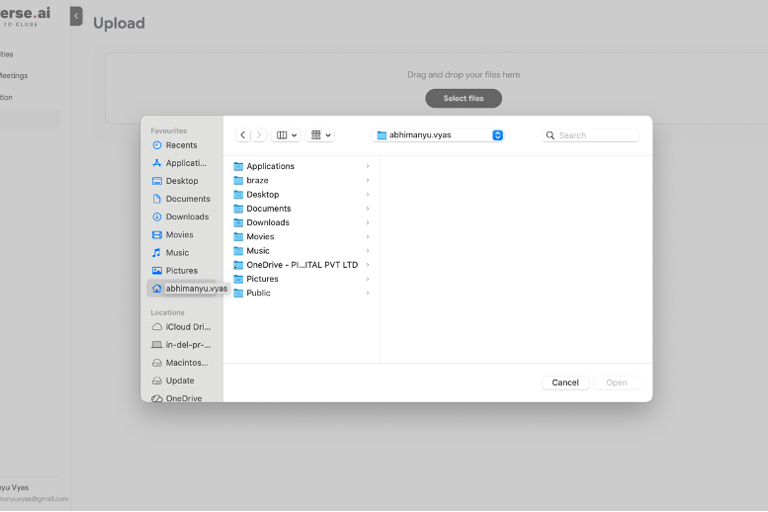Open the grid grouping options dropdown
The image size is (768, 512).
click(320, 135)
